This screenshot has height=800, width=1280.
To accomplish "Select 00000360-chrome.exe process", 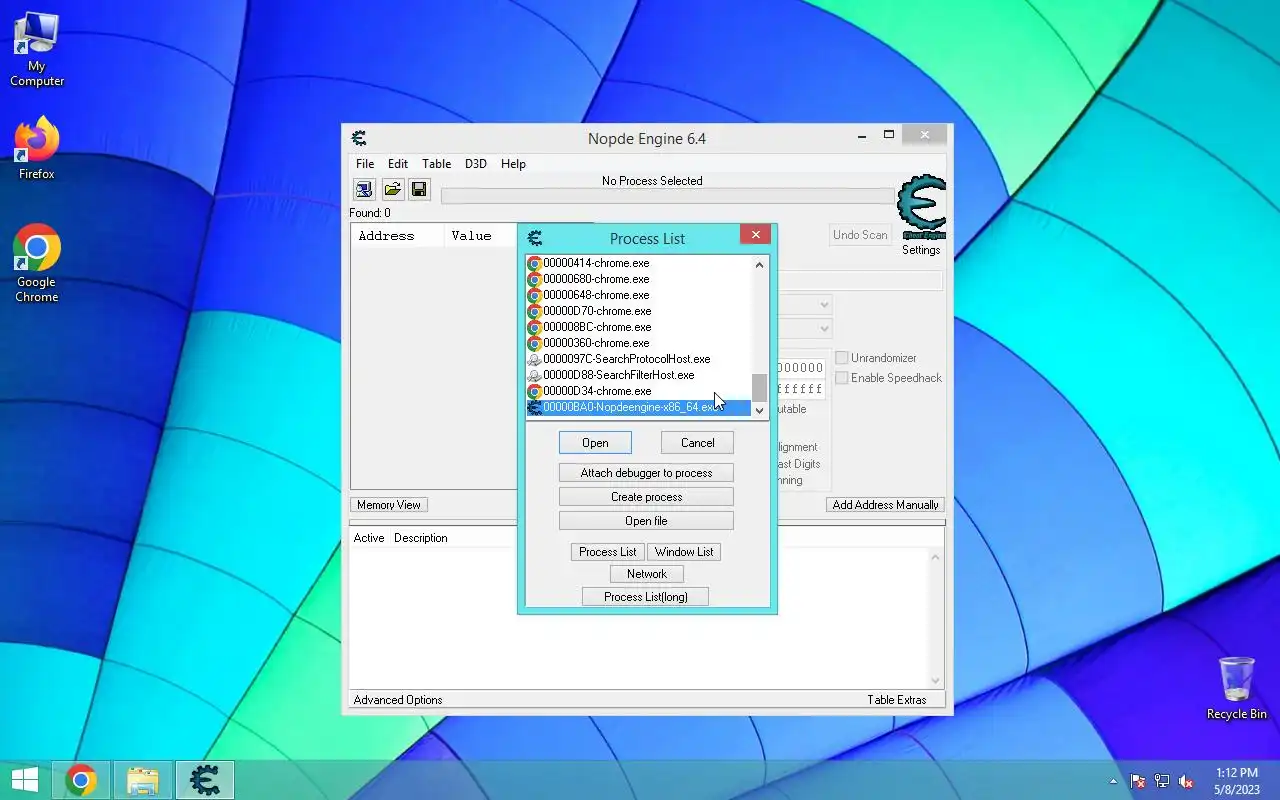I will tap(638, 343).
